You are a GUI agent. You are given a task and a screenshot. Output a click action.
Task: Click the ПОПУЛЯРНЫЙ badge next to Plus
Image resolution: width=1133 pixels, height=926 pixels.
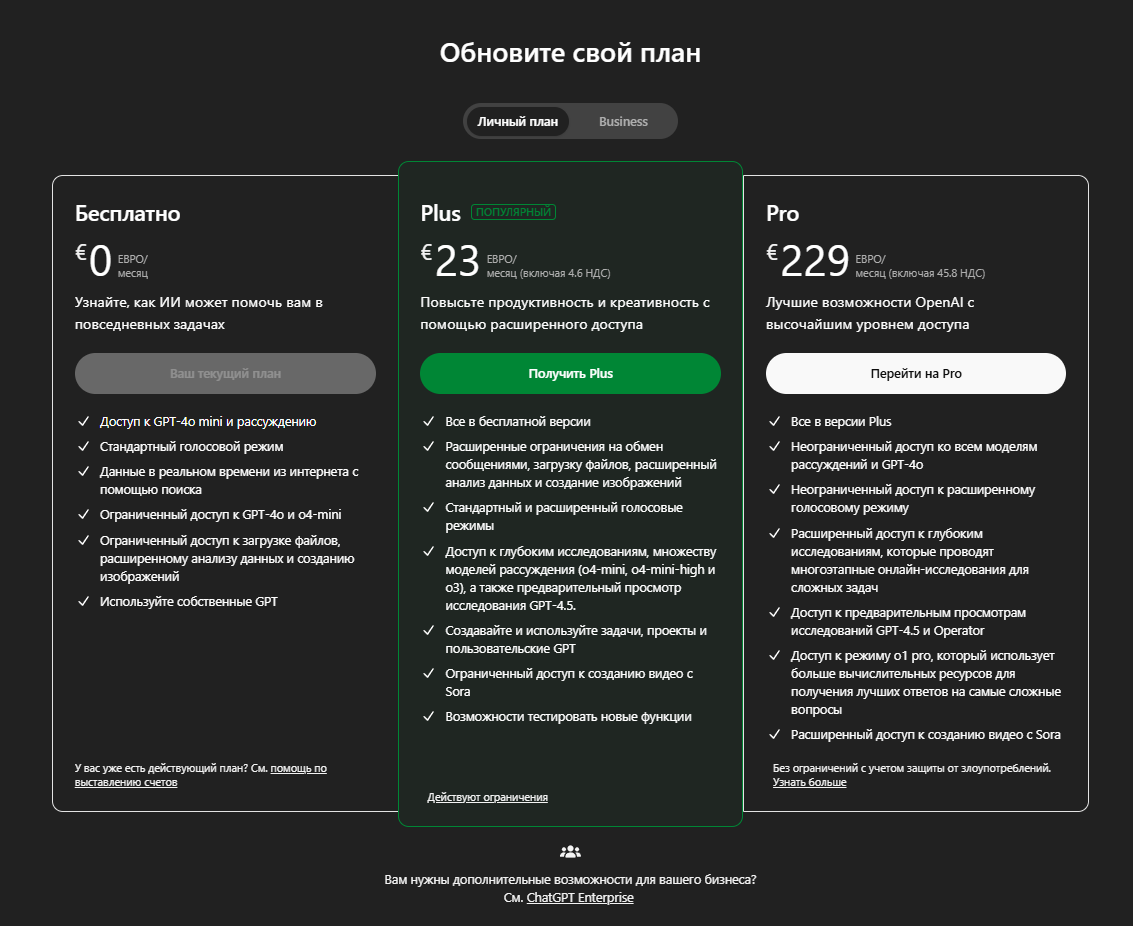pyautogui.click(x=513, y=212)
